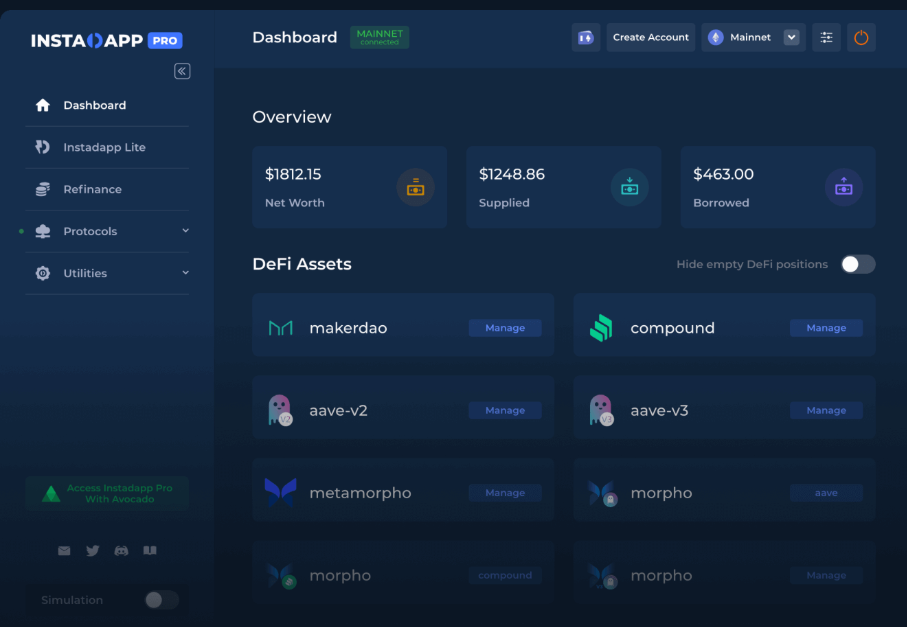
Task: Collapse the sidebar using double-chevron icon
Action: point(182,71)
